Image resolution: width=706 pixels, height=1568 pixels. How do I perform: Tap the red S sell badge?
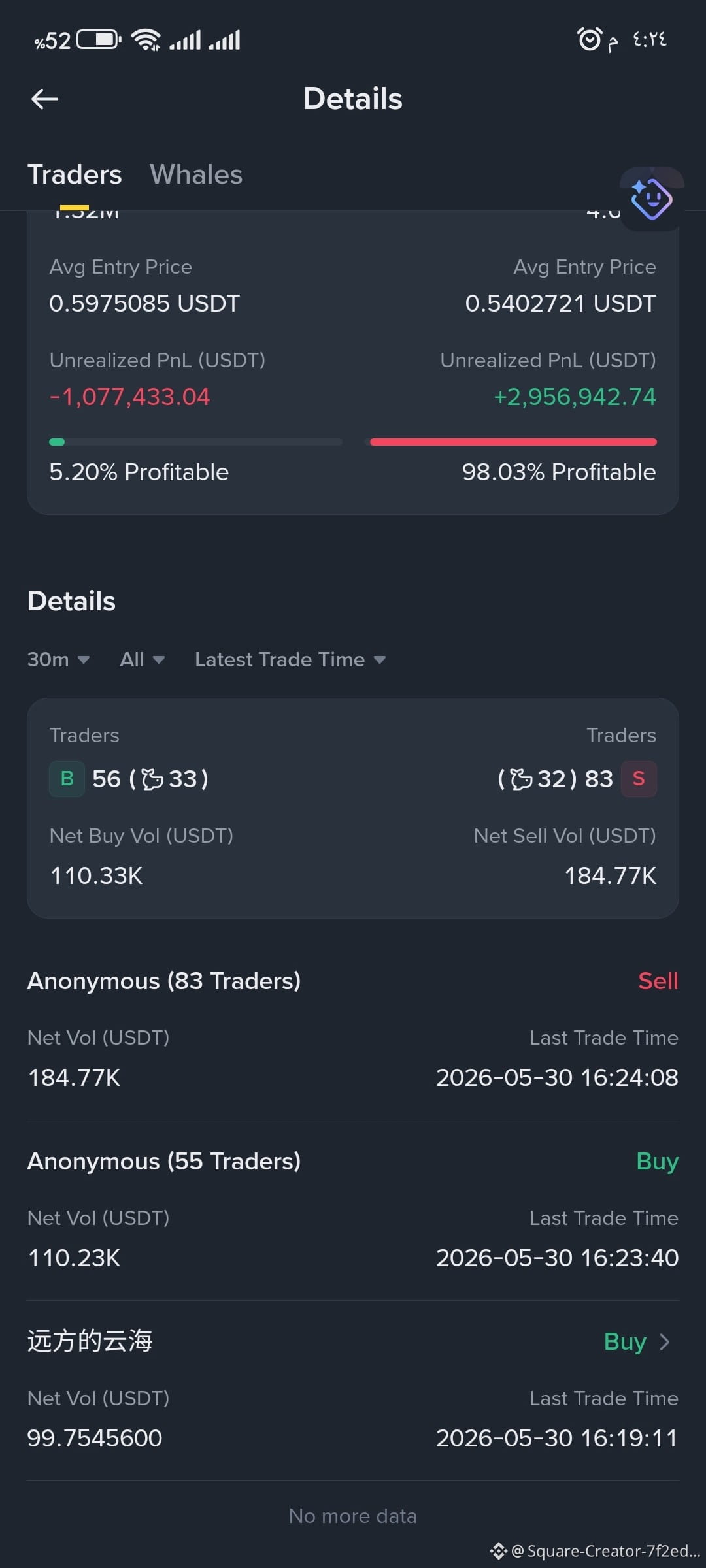pyautogui.click(x=639, y=779)
